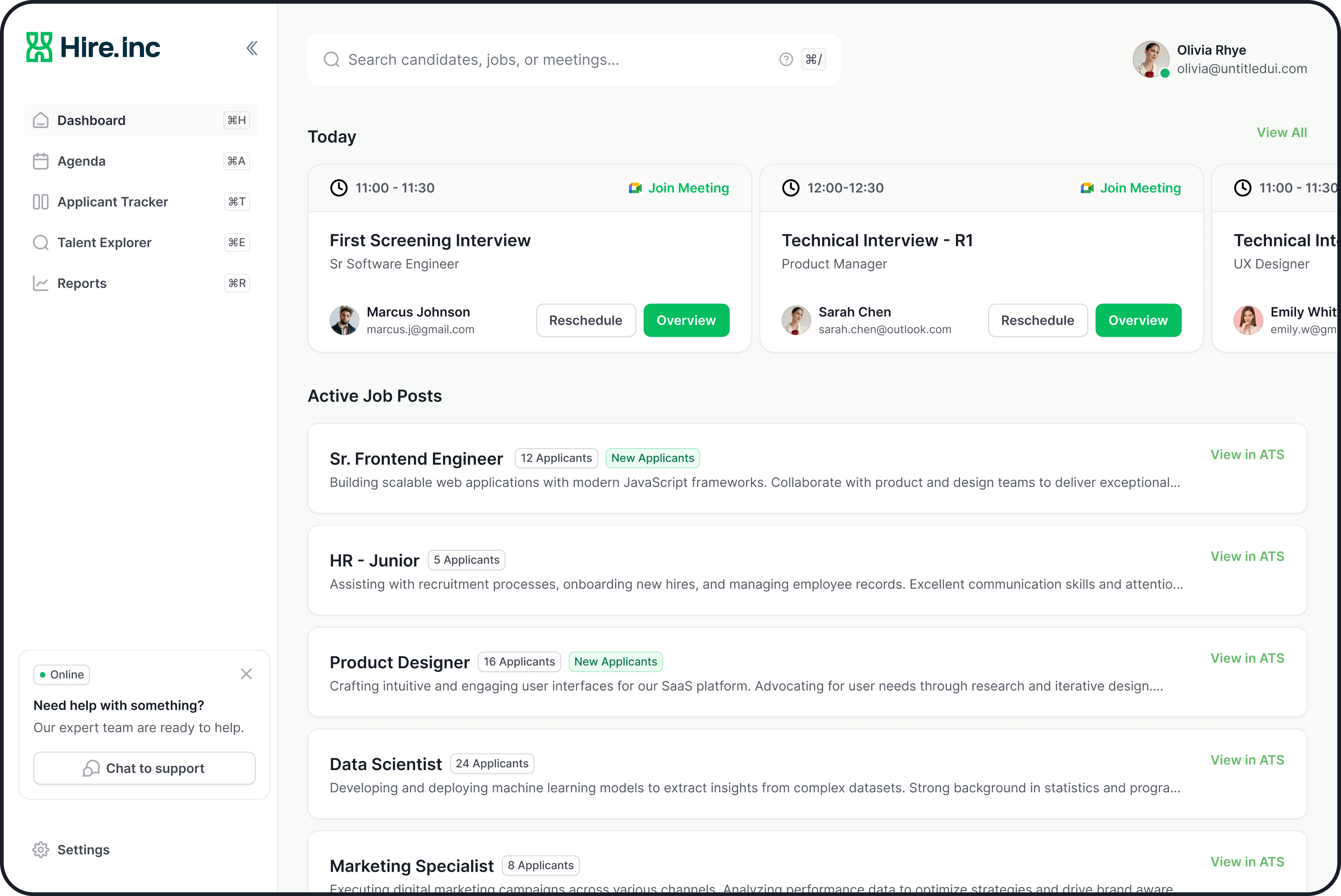
Task: Open Overview for Sarah Chen's interview
Action: 1137,321
